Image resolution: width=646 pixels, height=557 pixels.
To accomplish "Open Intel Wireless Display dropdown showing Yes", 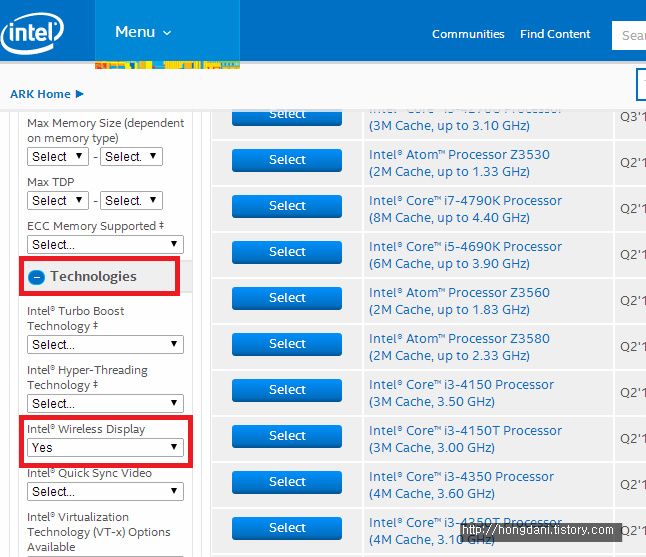I will [105, 447].
